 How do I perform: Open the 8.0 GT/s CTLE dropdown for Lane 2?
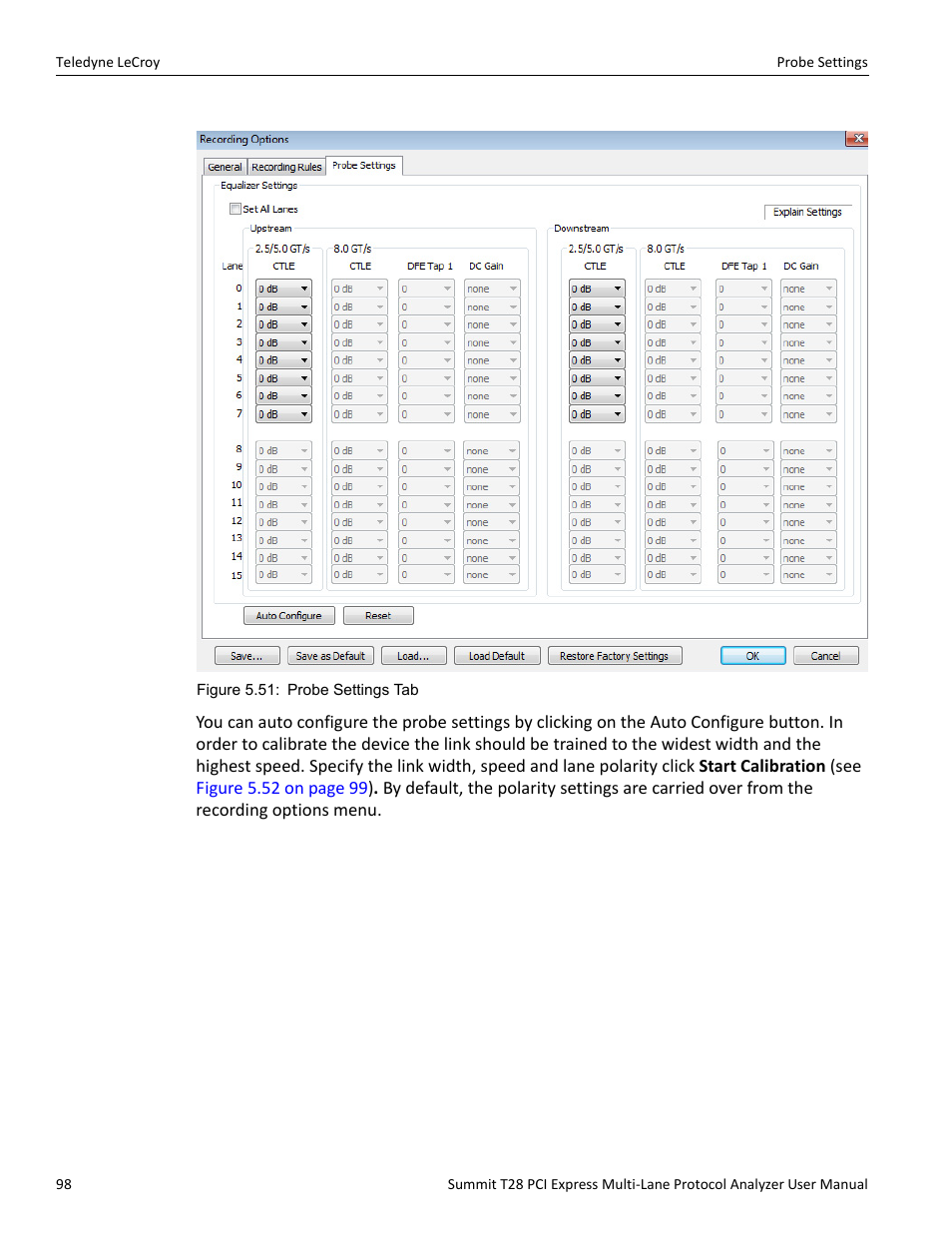[x=358, y=323]
